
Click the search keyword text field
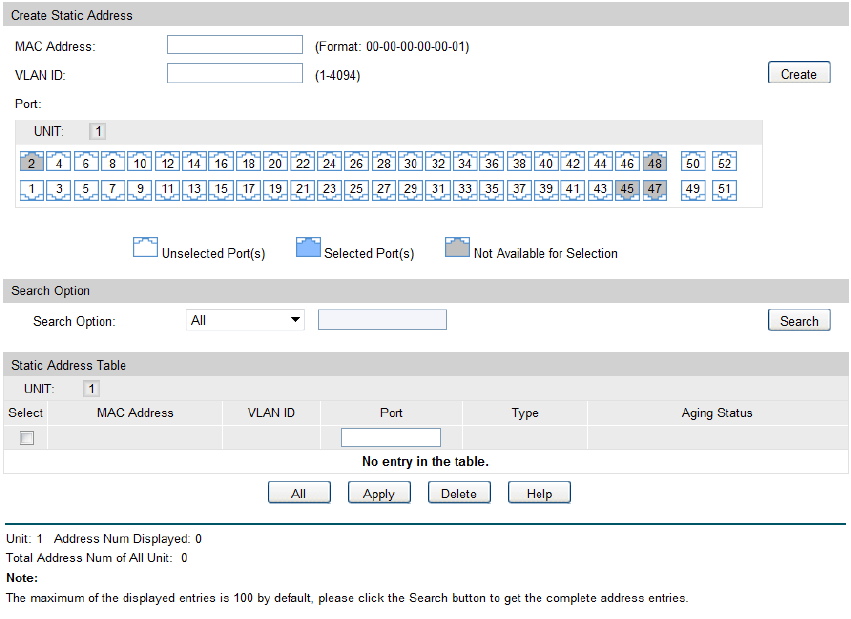[x=382, y=320]
